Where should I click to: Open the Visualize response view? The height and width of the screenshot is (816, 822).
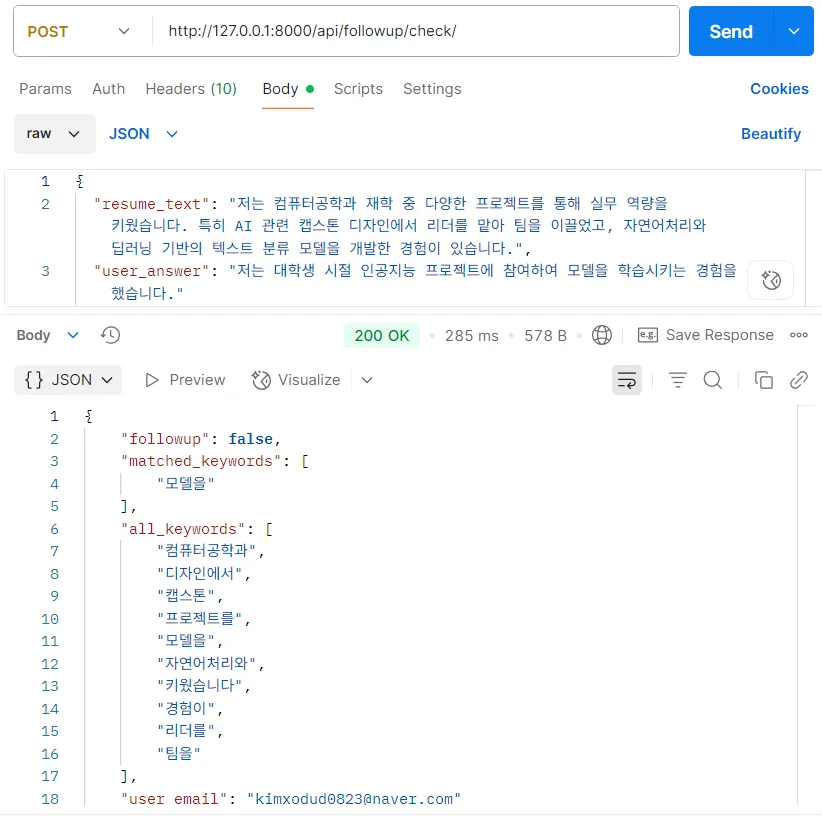click(x=296, y=380)
